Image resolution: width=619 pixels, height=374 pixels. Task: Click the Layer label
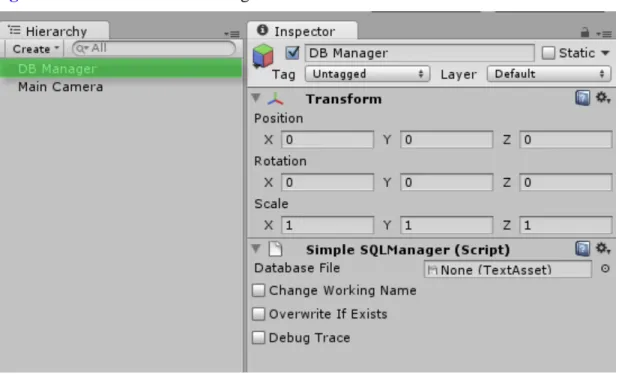tap(458, 74)
